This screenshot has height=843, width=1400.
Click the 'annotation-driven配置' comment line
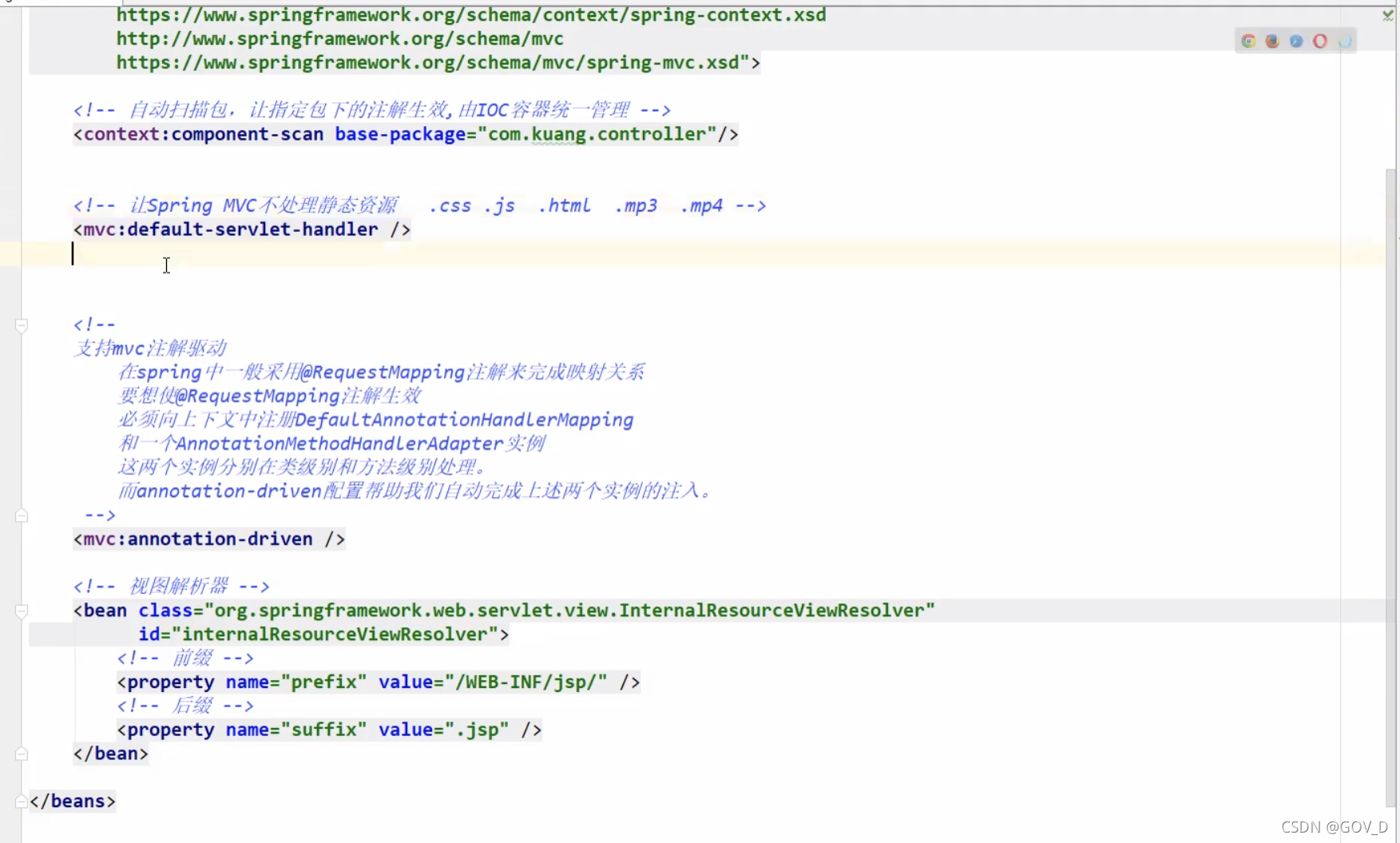click(x=414, y=491)
